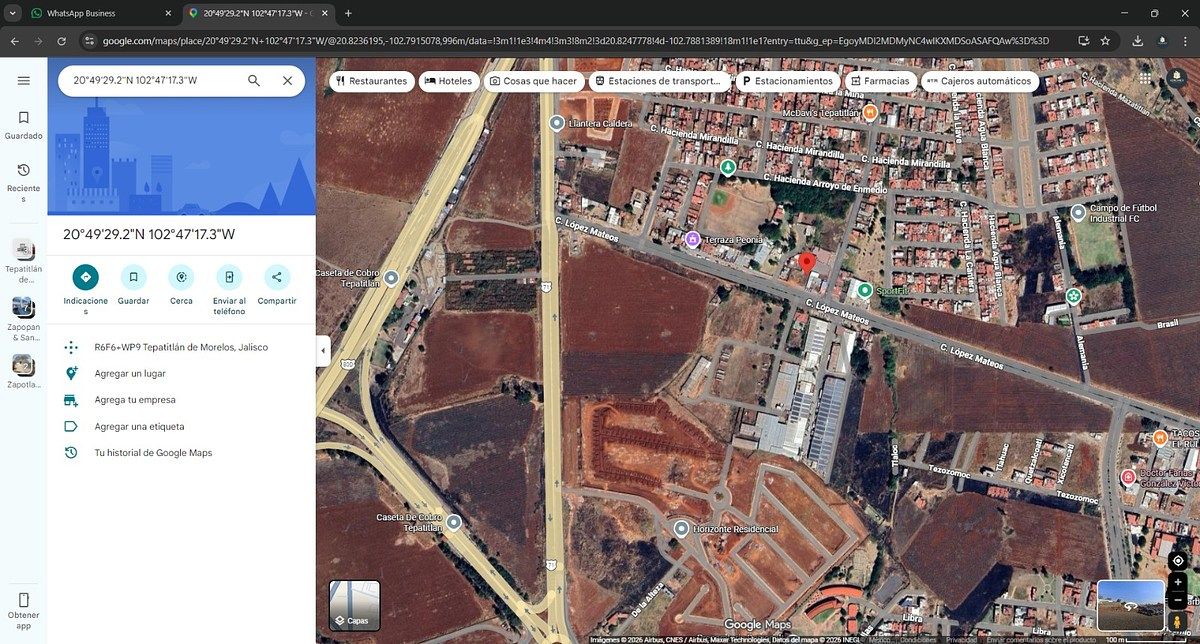This screenshot has width=1200, height=644.
Task: Select the Farmacias category chip
Action: tap(879, 81)
